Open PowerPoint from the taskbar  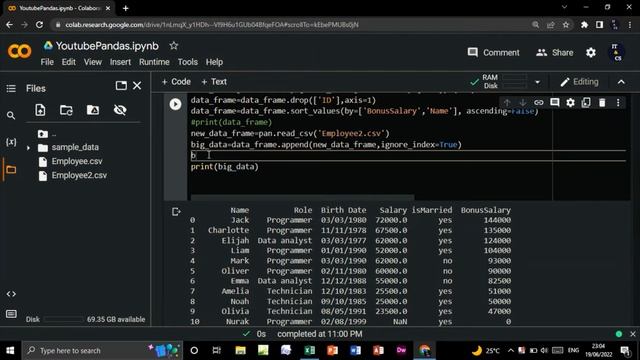point(332,351)
